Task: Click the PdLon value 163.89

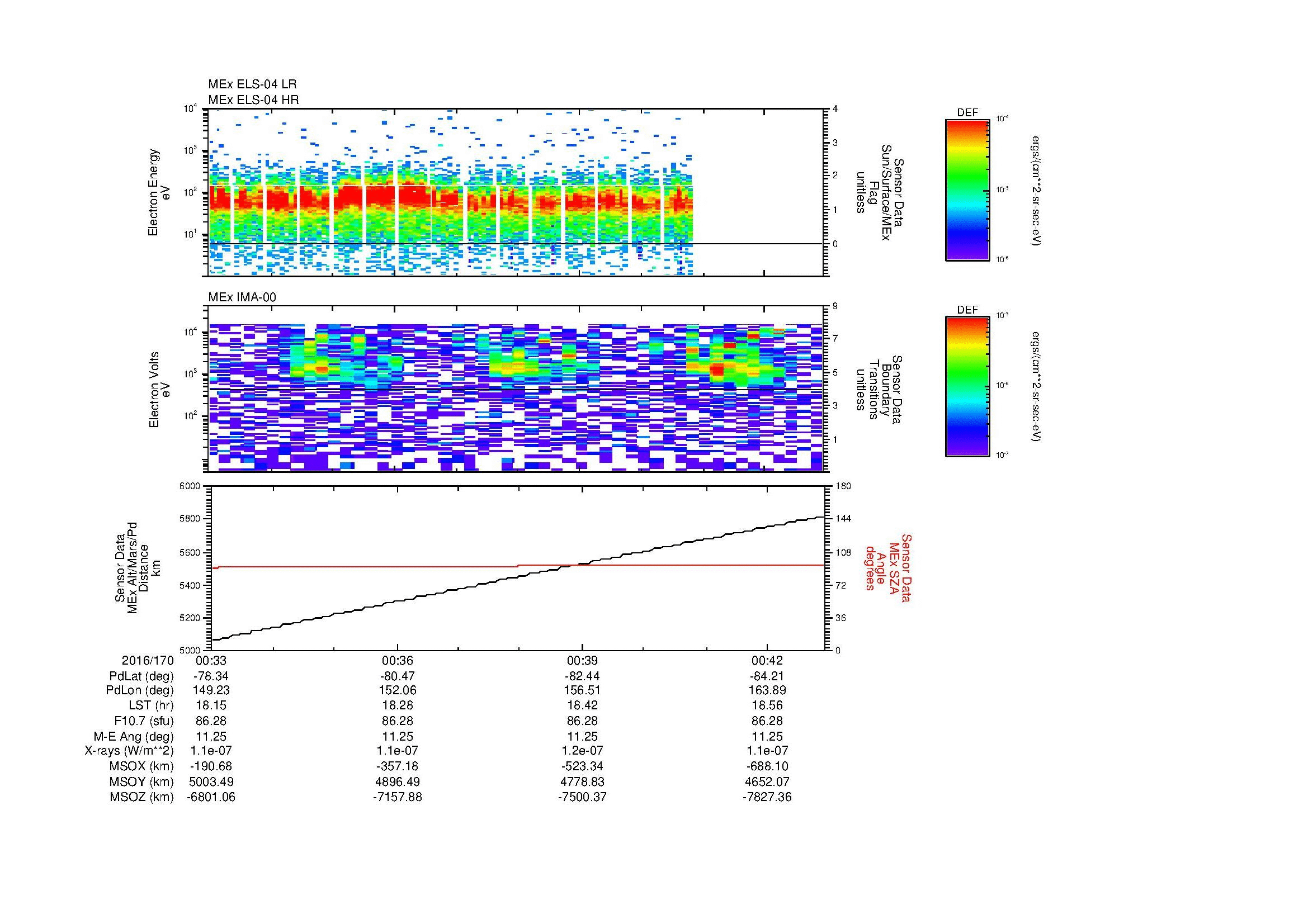Action: point(767,690)
